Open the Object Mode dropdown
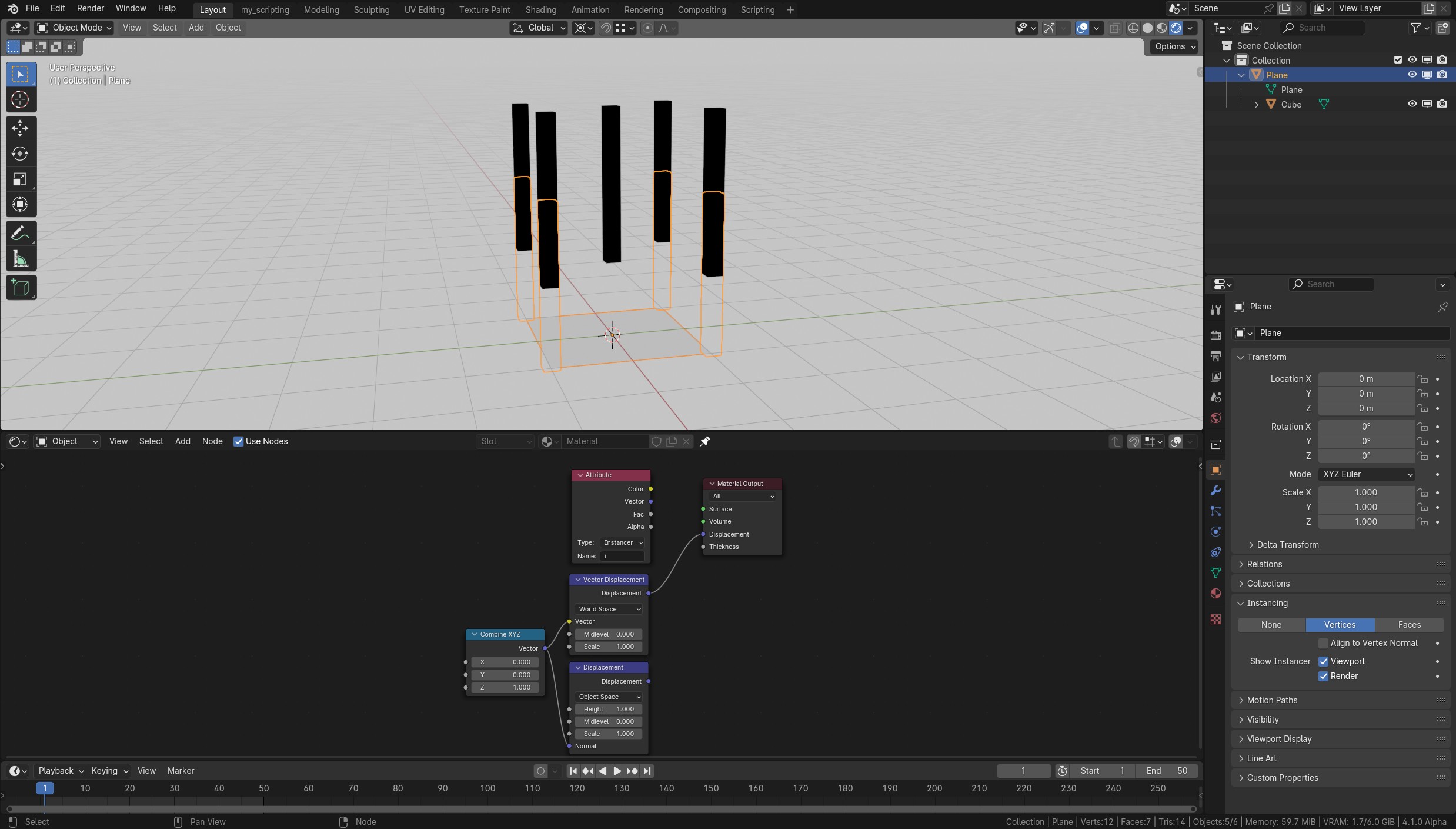 (x=74, y=28)
